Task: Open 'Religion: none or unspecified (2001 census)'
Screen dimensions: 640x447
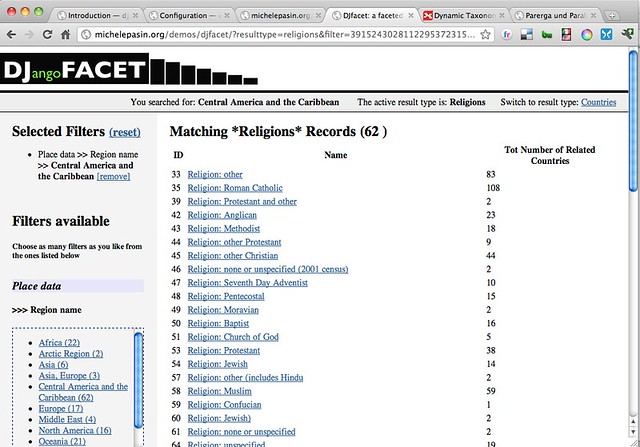Action: 268,269
